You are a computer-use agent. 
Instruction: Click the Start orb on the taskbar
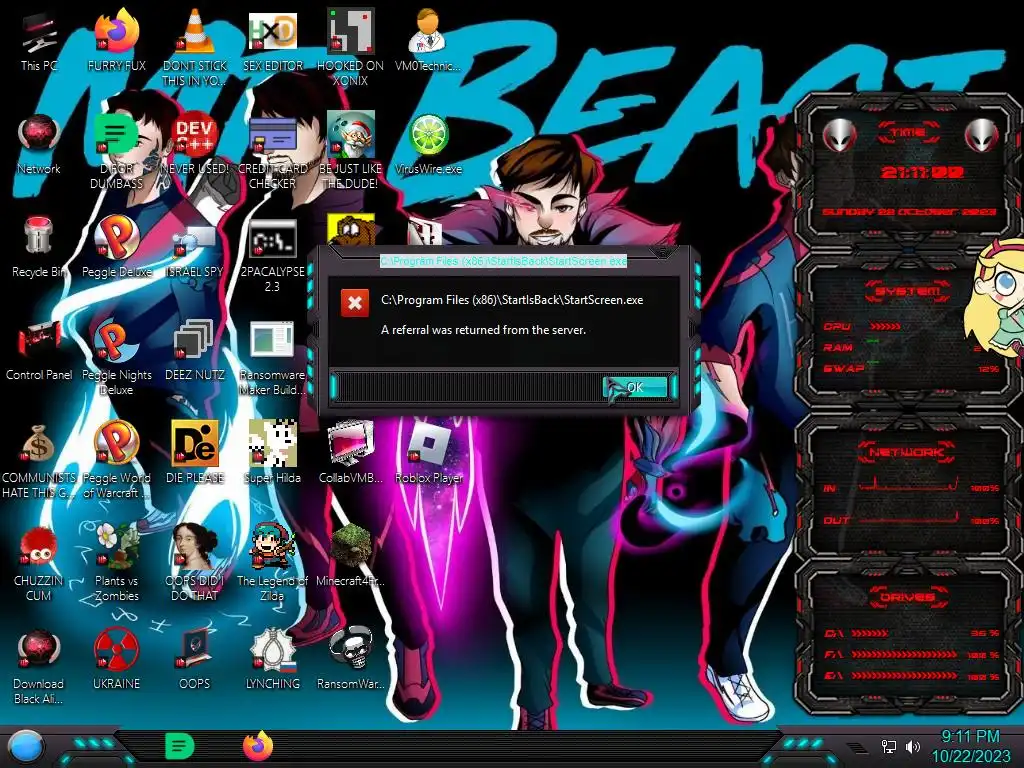[x=26, y=748]
